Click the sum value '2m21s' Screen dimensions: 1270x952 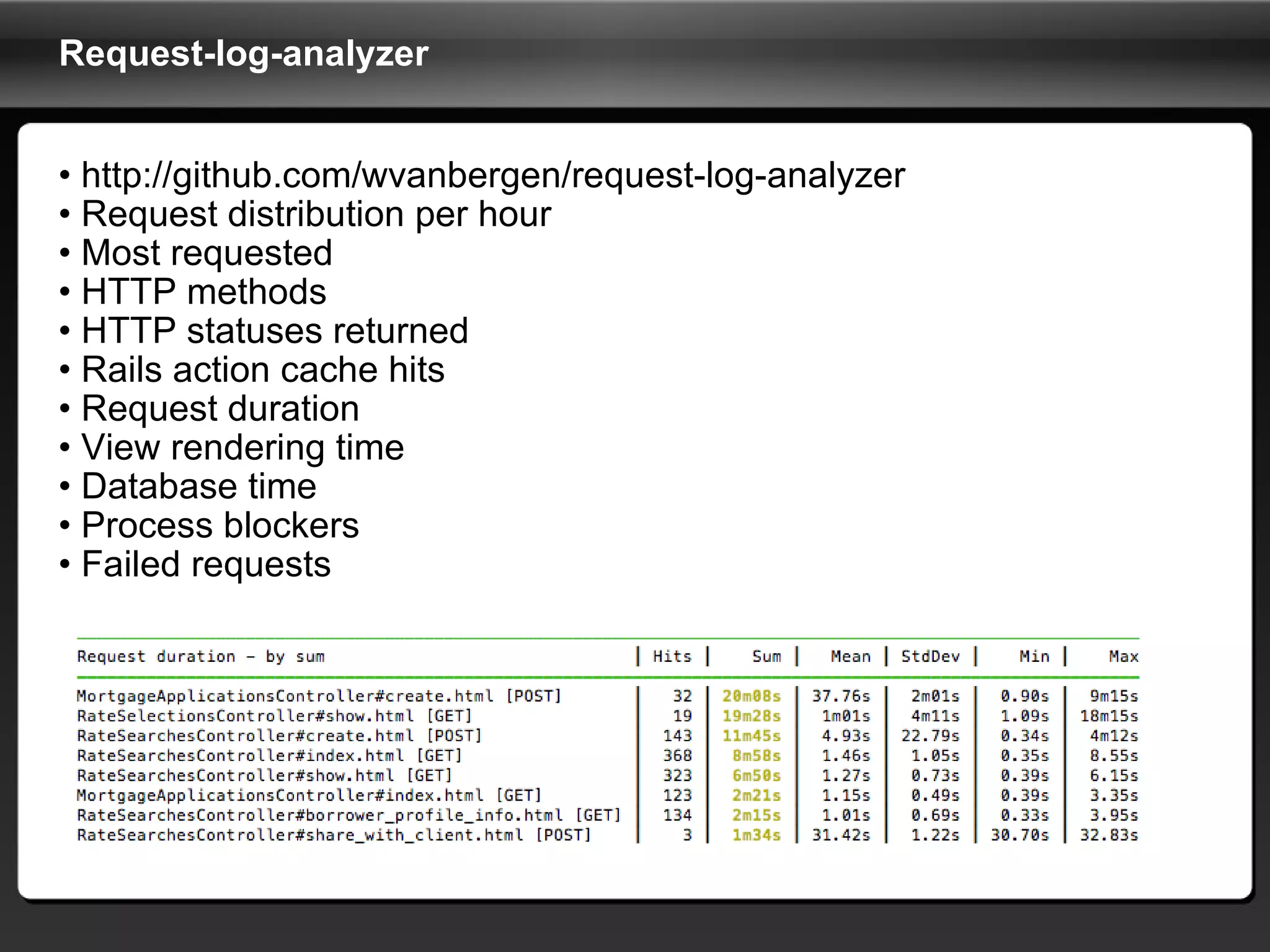[x=757, y=795]
